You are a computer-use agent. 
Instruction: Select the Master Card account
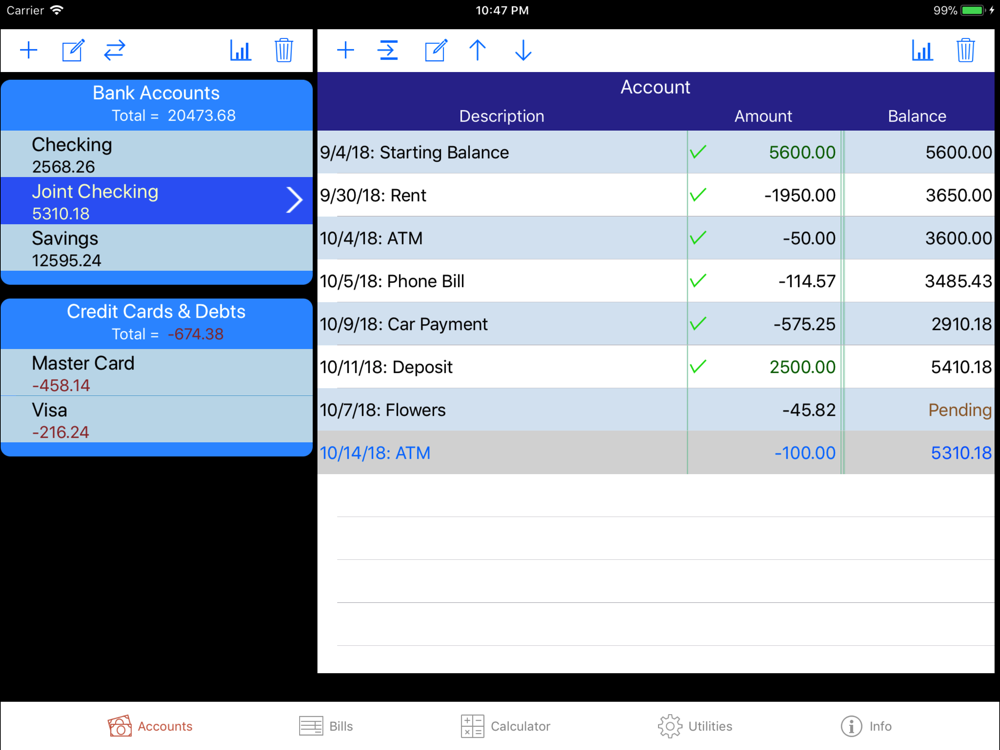click(x=157, y=373)
